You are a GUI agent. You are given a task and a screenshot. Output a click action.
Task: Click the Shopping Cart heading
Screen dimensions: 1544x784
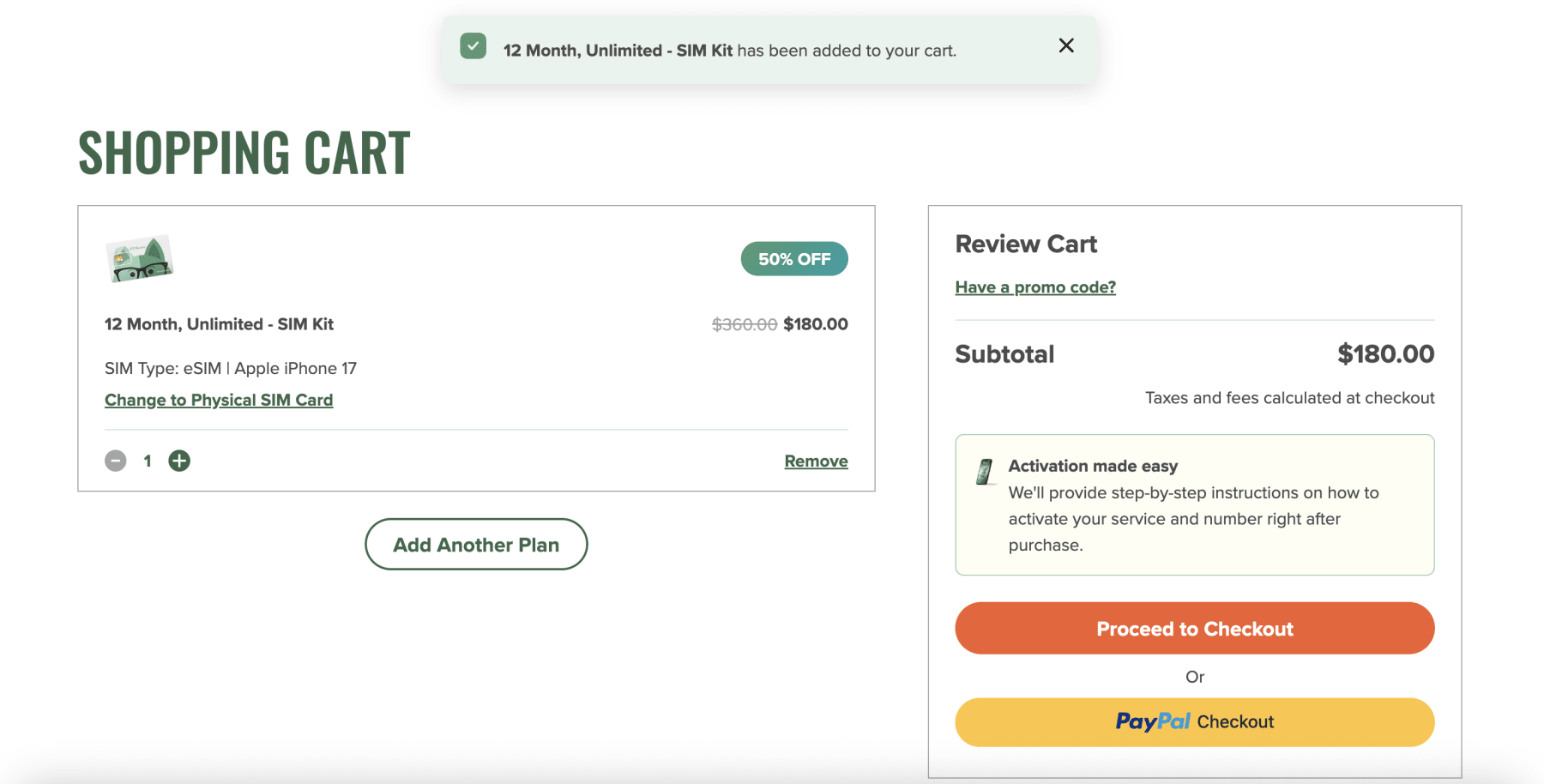244,154
